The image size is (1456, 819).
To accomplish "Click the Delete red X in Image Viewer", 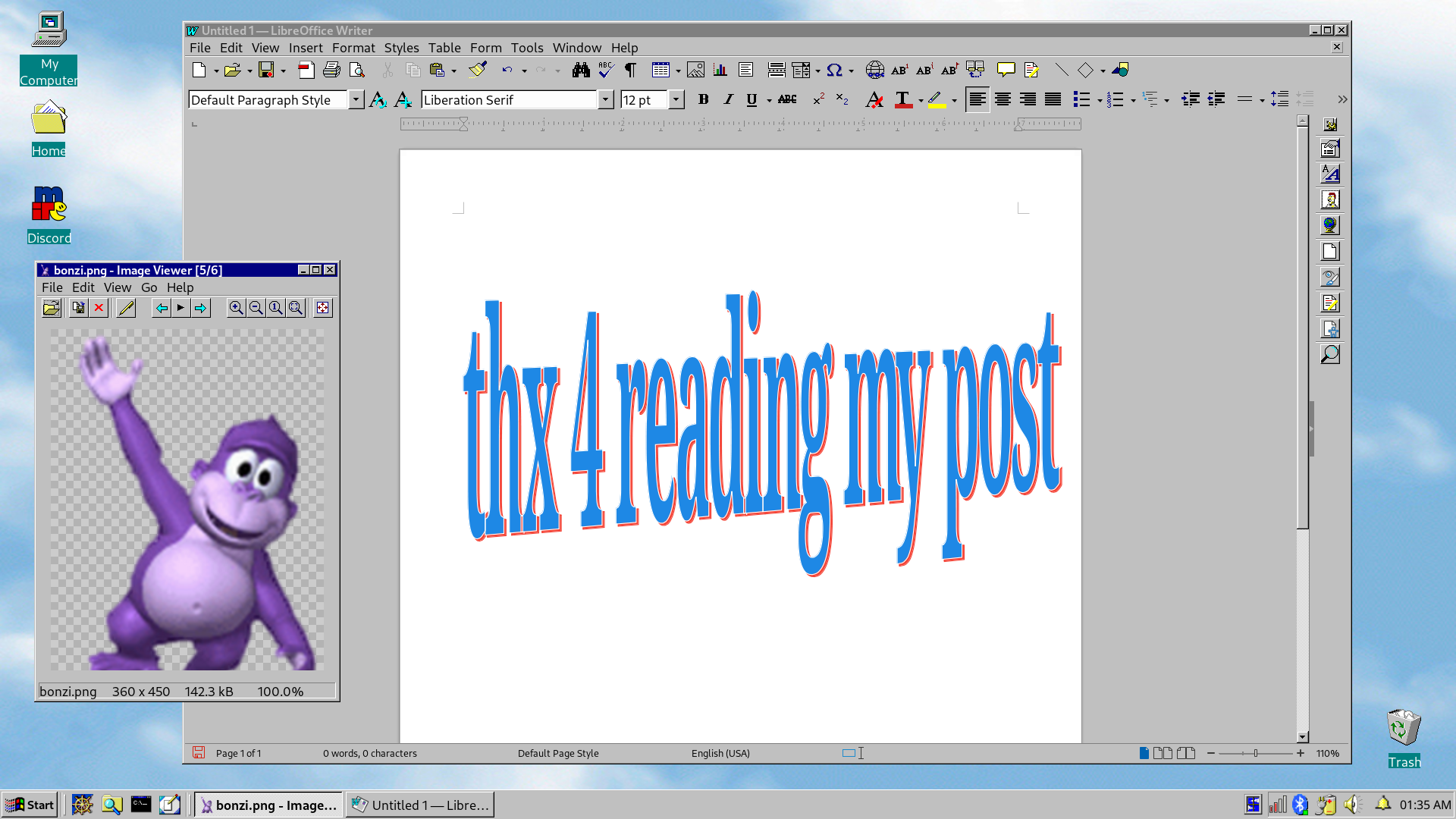I will point(99,308).
